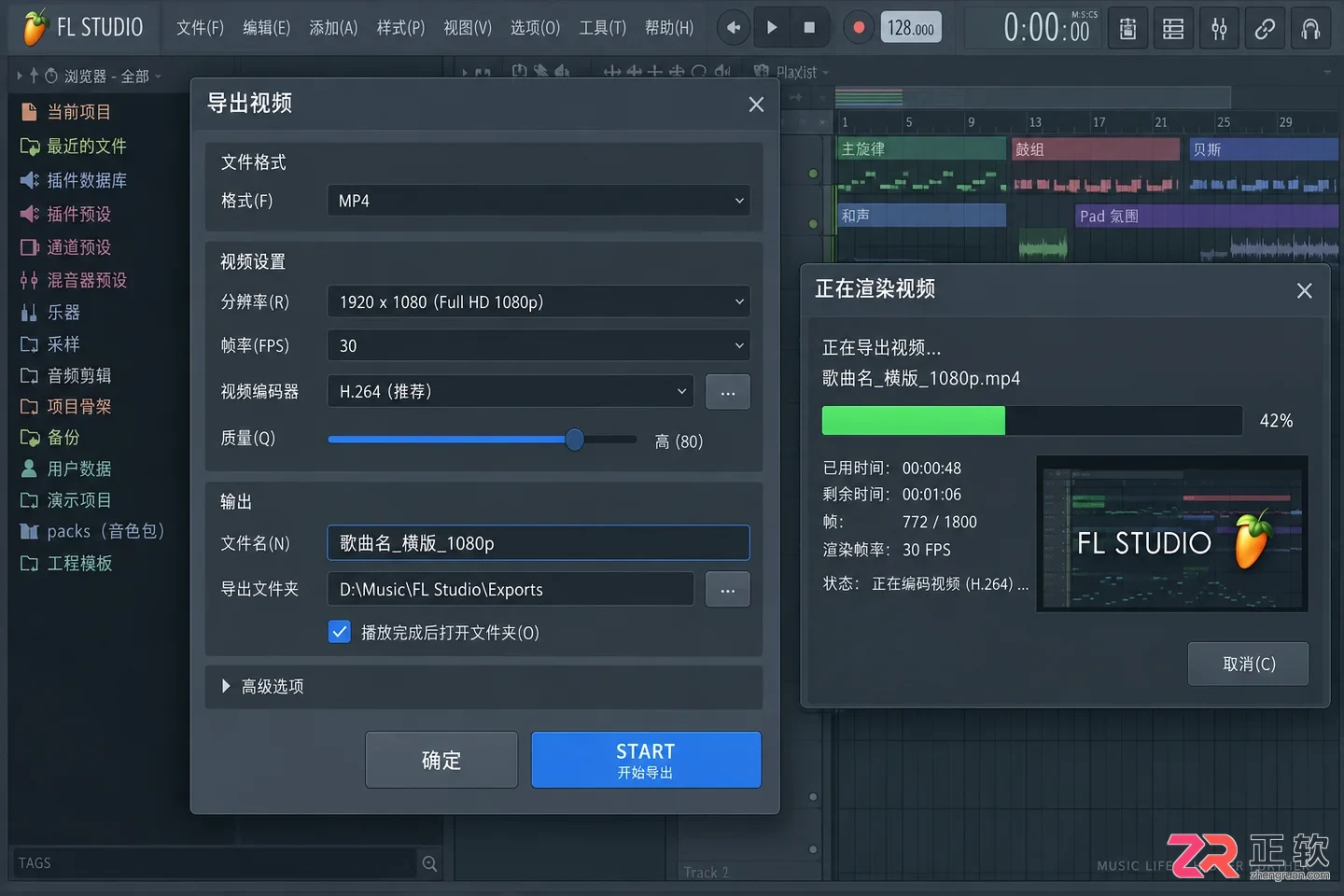Screen dimensions: 1344x896
Task: Click the 文件名 input field
Action: (x=539, y=543)
